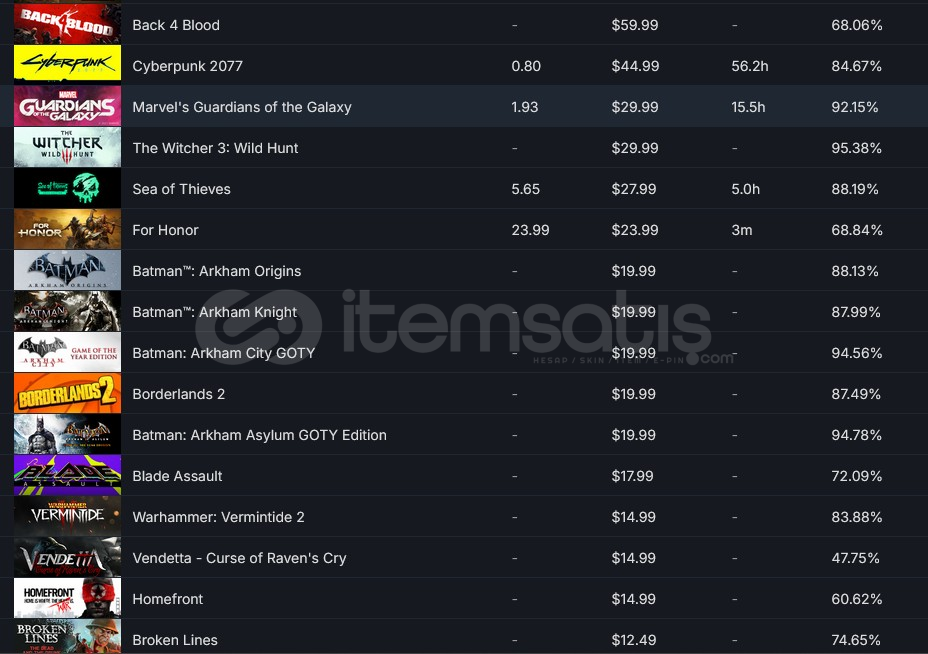Click the Borderlands 2 orange logo thumbnail
The image size is (928, 654).
(67, 393)
